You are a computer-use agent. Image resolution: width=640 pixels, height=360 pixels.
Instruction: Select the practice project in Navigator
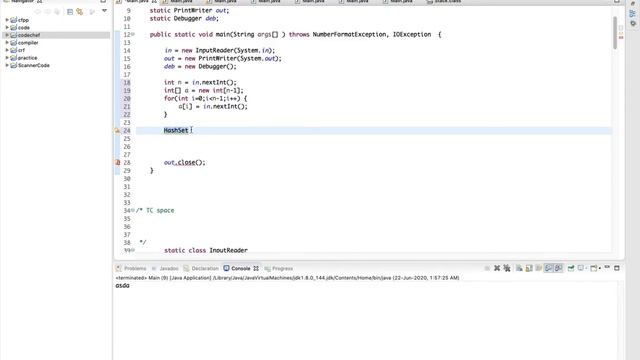click(27, 58)
